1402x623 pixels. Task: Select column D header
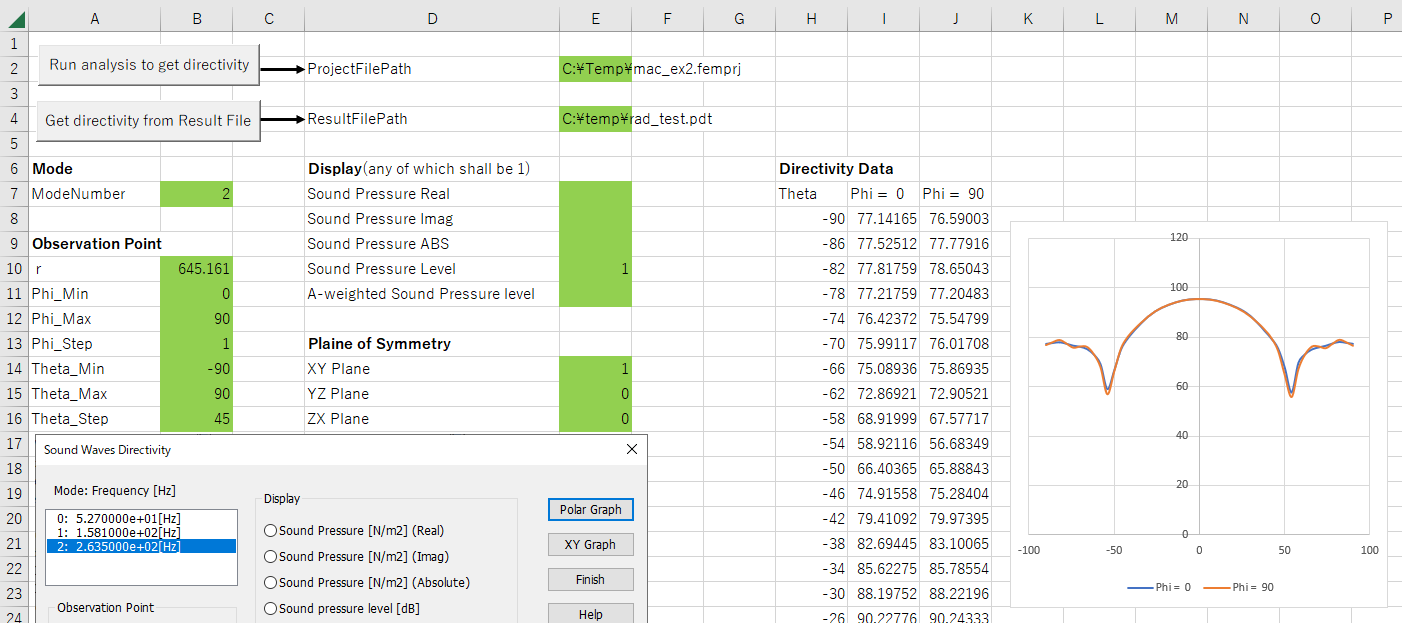(x=431, y=18)
